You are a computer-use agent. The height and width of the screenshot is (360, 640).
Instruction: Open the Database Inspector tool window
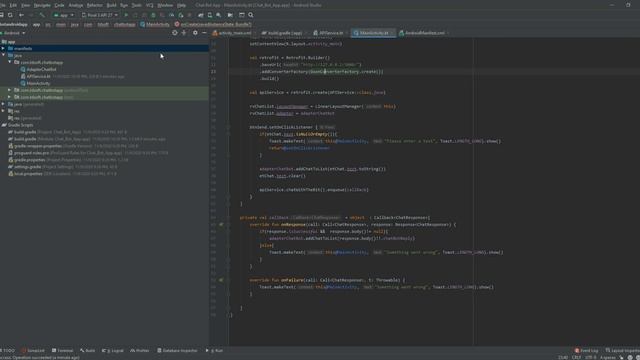[x=177, y=350]
